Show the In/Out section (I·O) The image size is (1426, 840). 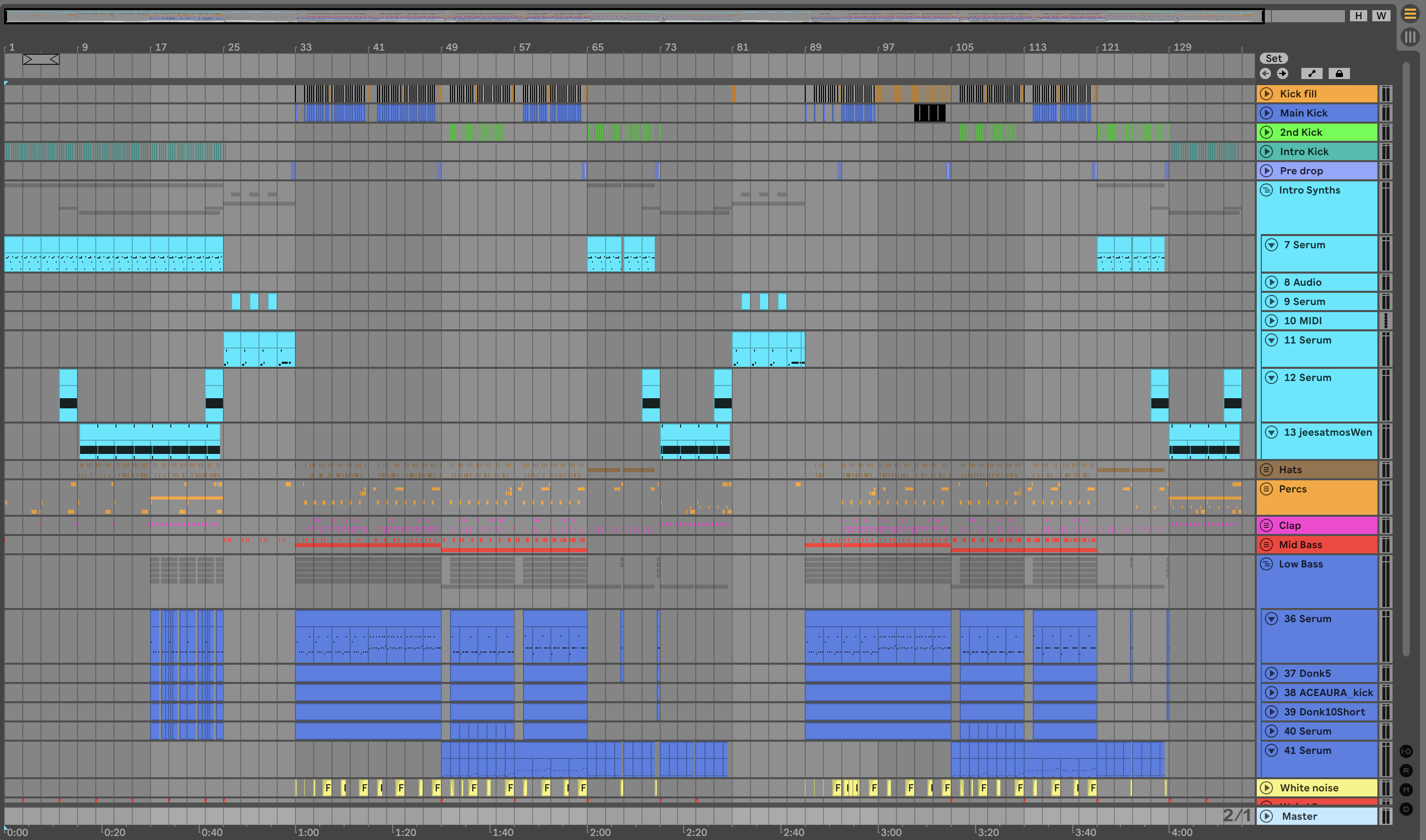click(1406, 751)
